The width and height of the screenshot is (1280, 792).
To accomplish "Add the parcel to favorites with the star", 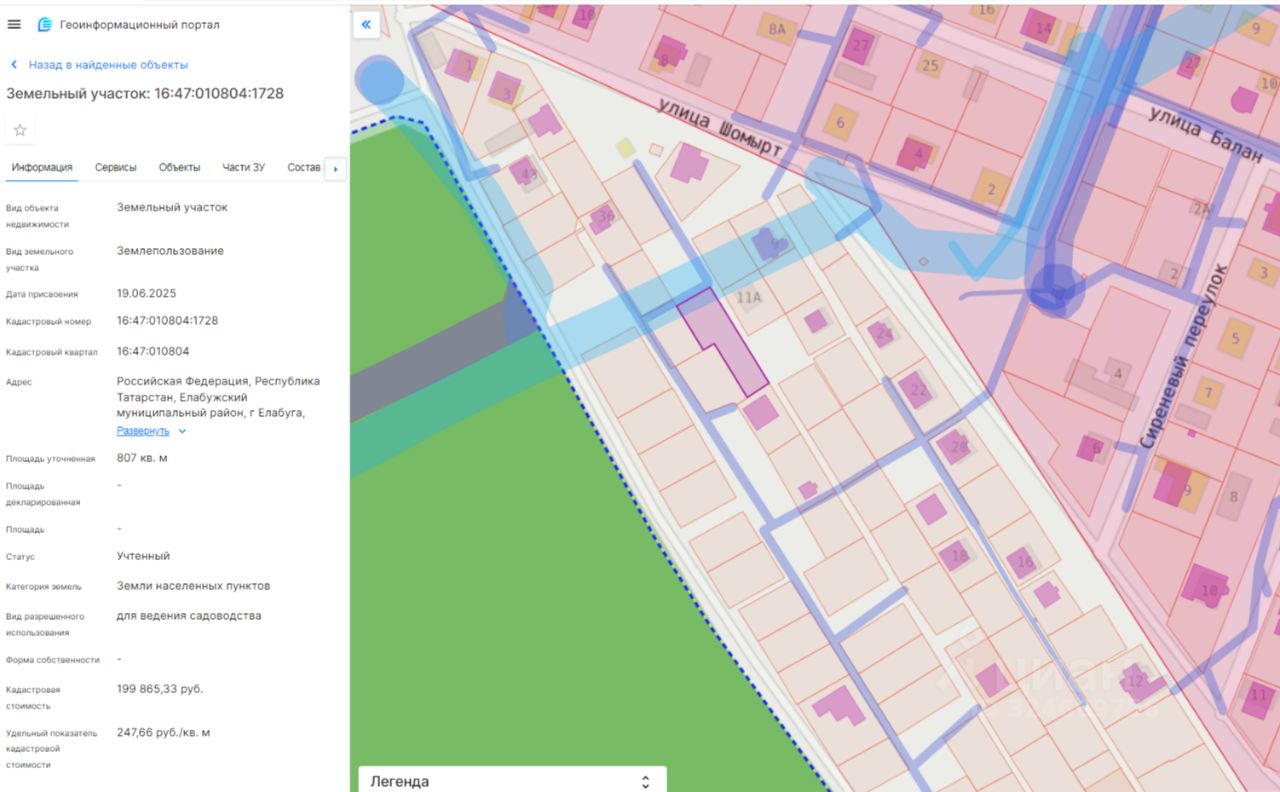I will [20, 130].
